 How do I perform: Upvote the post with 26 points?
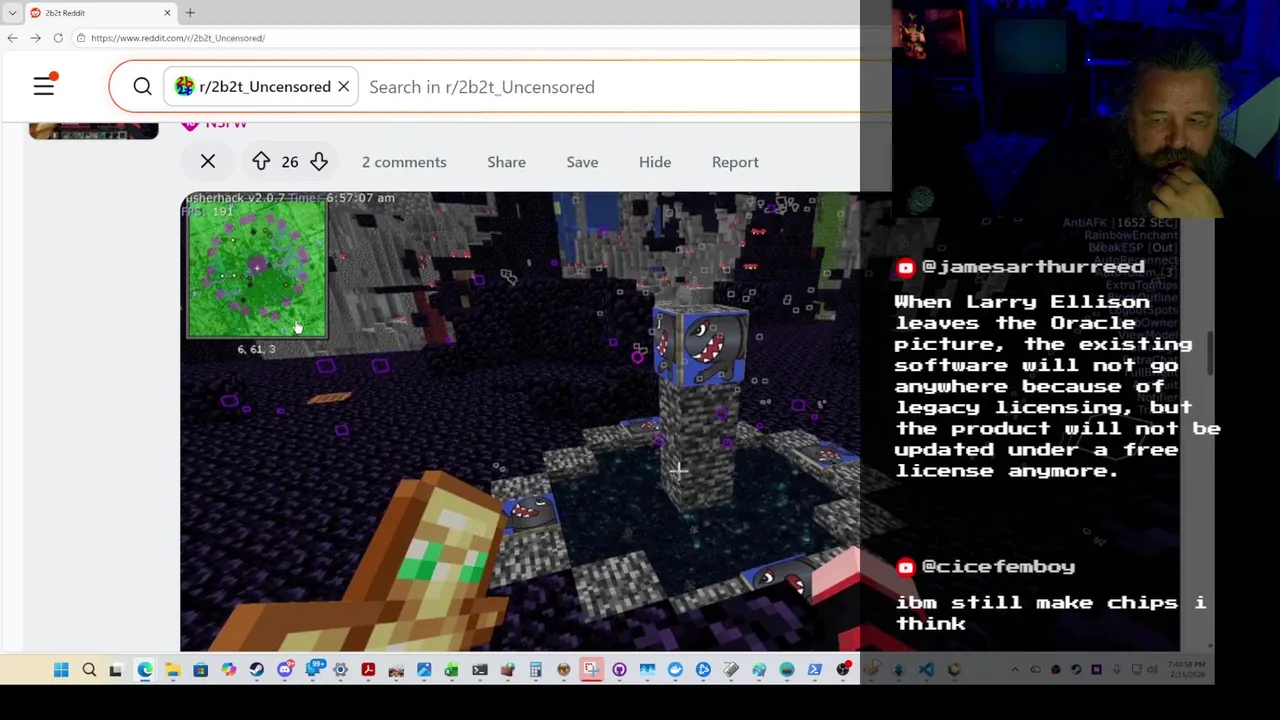tap(261, 162)
